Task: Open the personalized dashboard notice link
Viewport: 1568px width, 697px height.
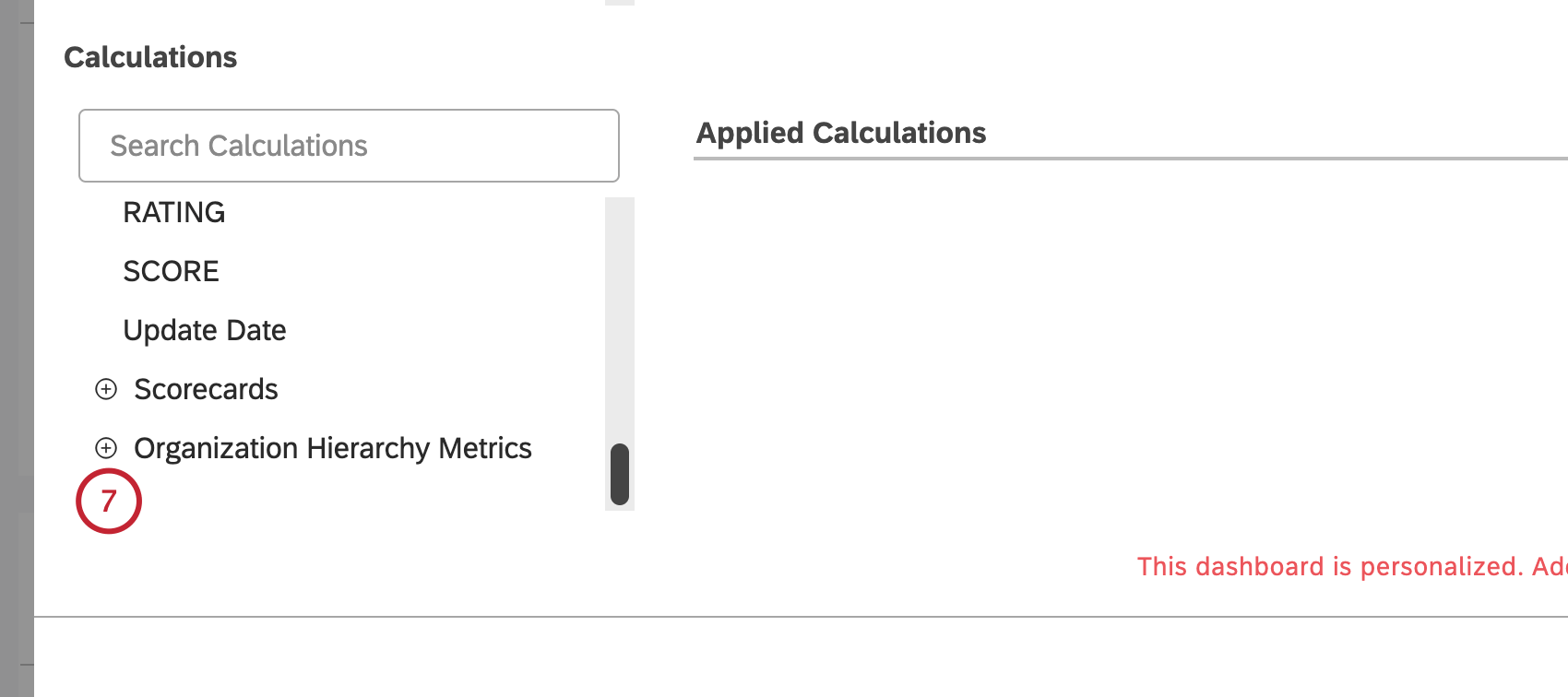Action: point(1337,566)
